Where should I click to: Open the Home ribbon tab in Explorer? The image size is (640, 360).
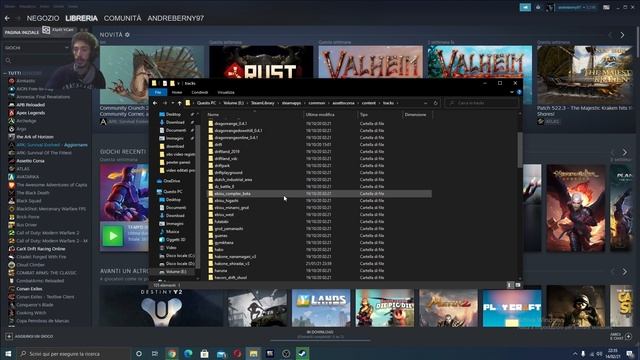tap(177, 92)
